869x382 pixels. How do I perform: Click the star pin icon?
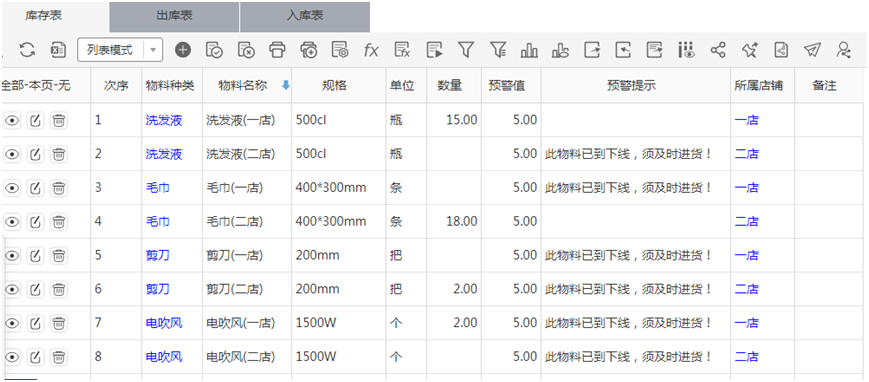749,50
